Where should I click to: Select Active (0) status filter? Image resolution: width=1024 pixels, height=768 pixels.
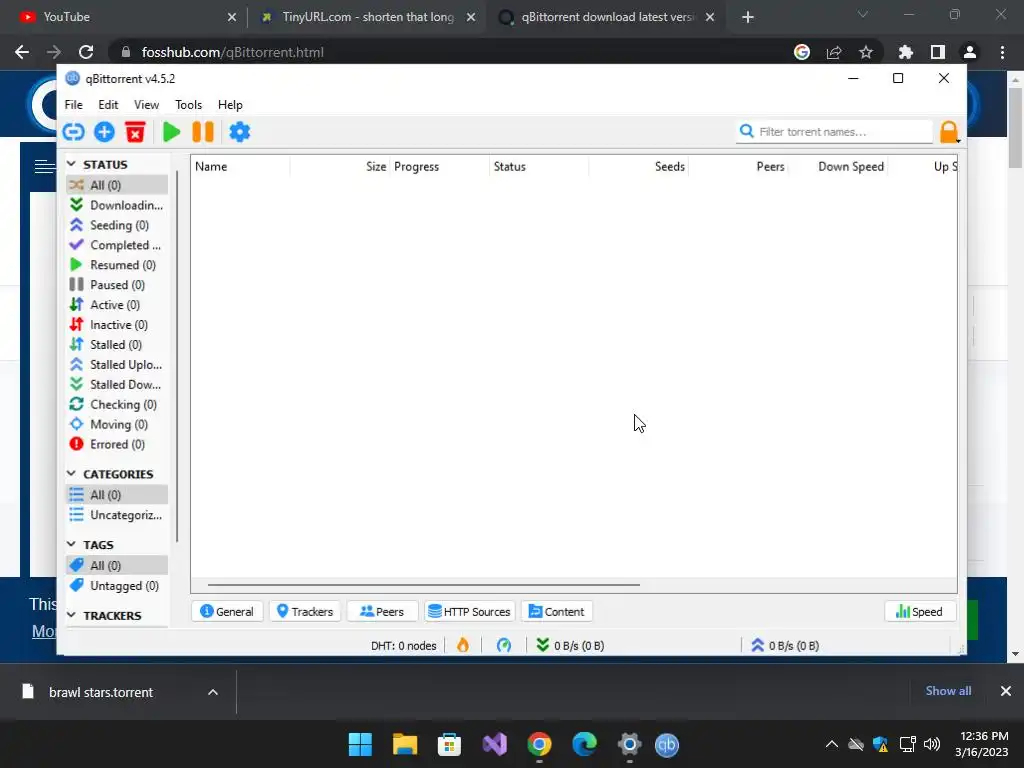pos(116,305)
